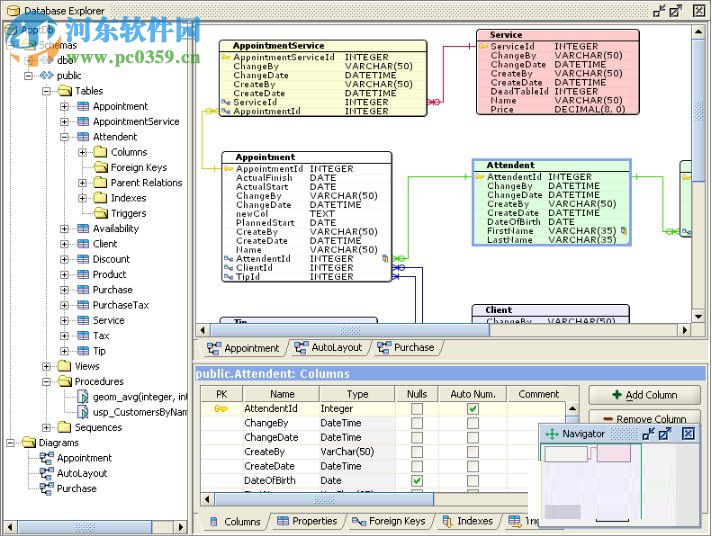The image size is (712, 536).
Task: Click the Appointment diagram icon in tree
Action: point(46,458)
